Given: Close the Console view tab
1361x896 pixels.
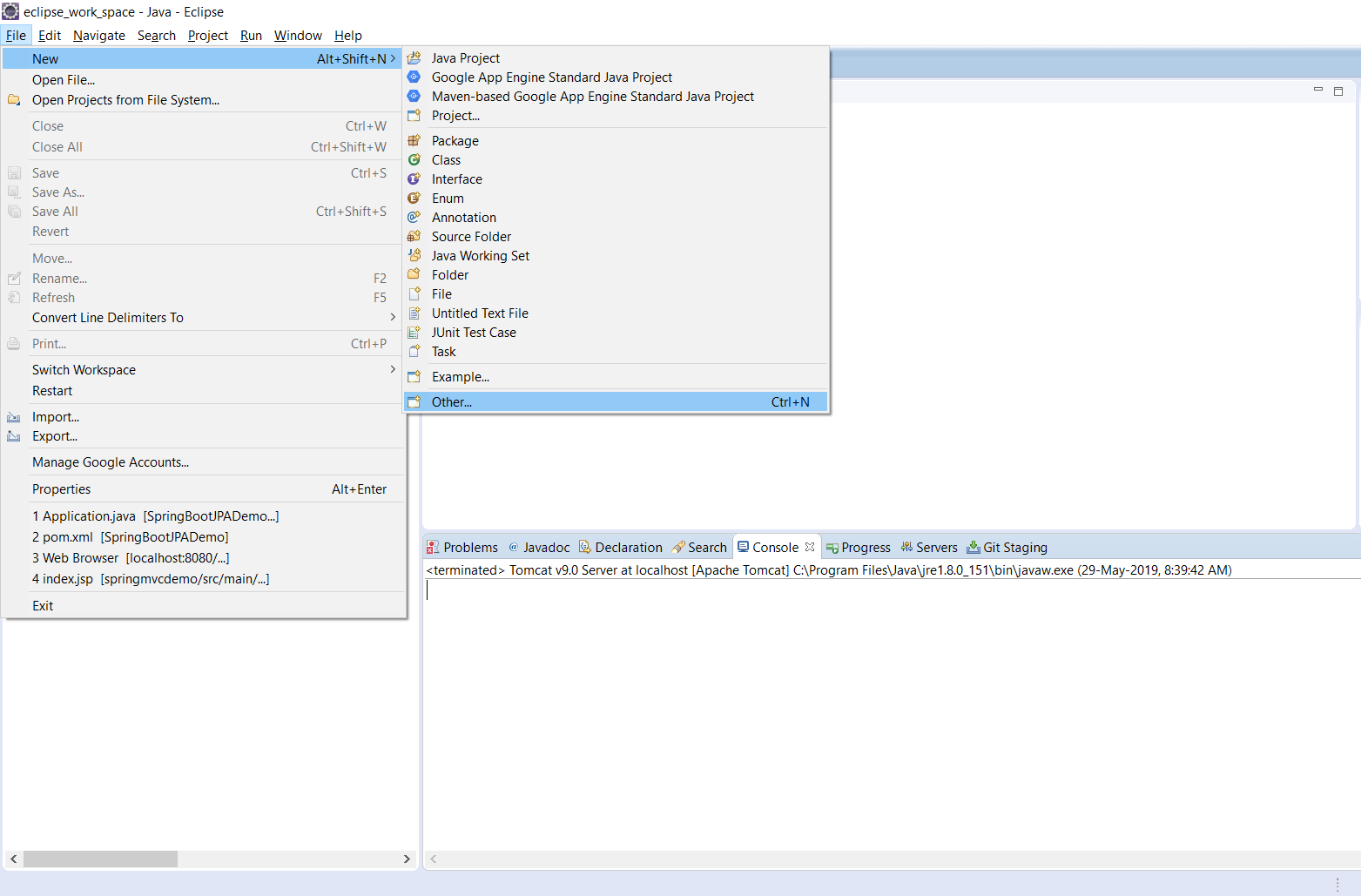Looking at the screenshot, I should tap(810, 548).
